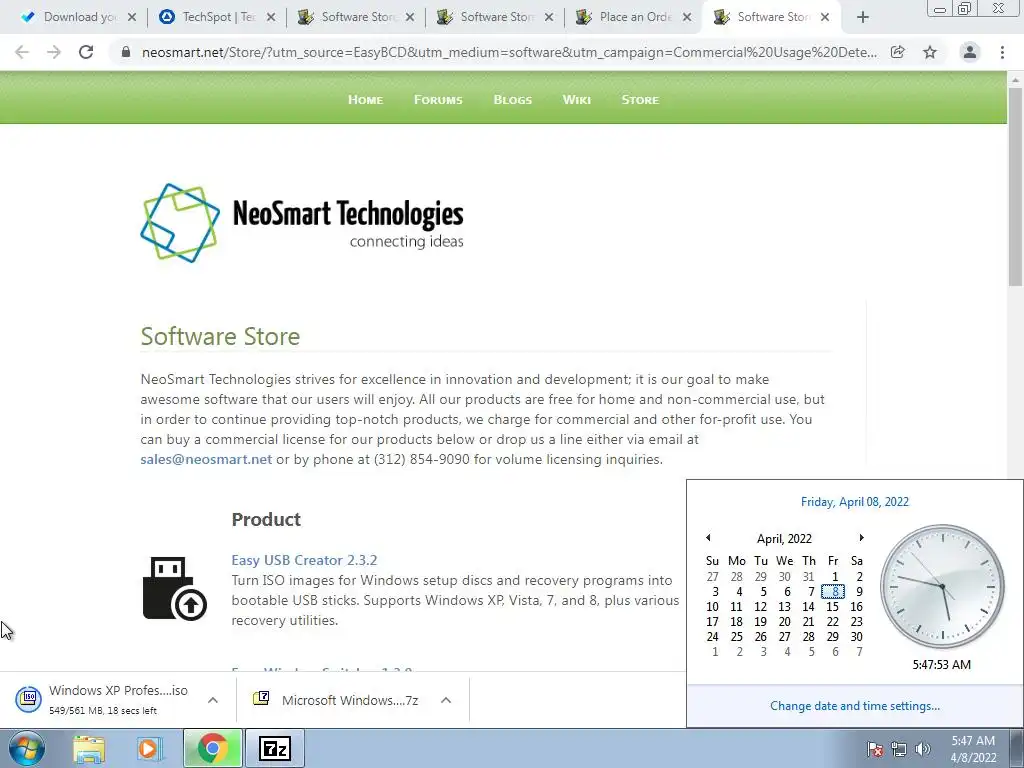Image resolution: width=1024 pixels, height=768 pixels.
Task: Click the Windows XP ISO download file icon
Action: point(29,699)
